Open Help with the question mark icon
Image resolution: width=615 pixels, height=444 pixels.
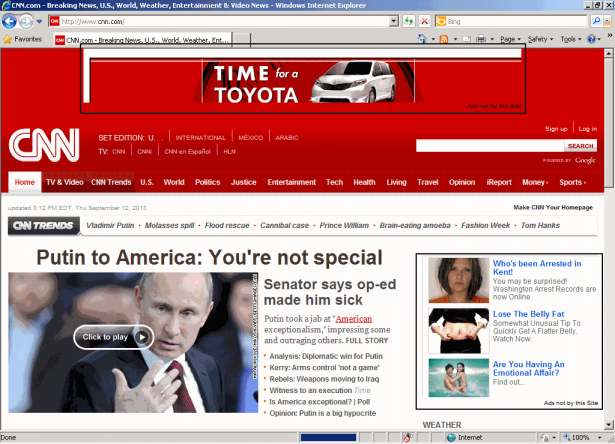point(591,39)
